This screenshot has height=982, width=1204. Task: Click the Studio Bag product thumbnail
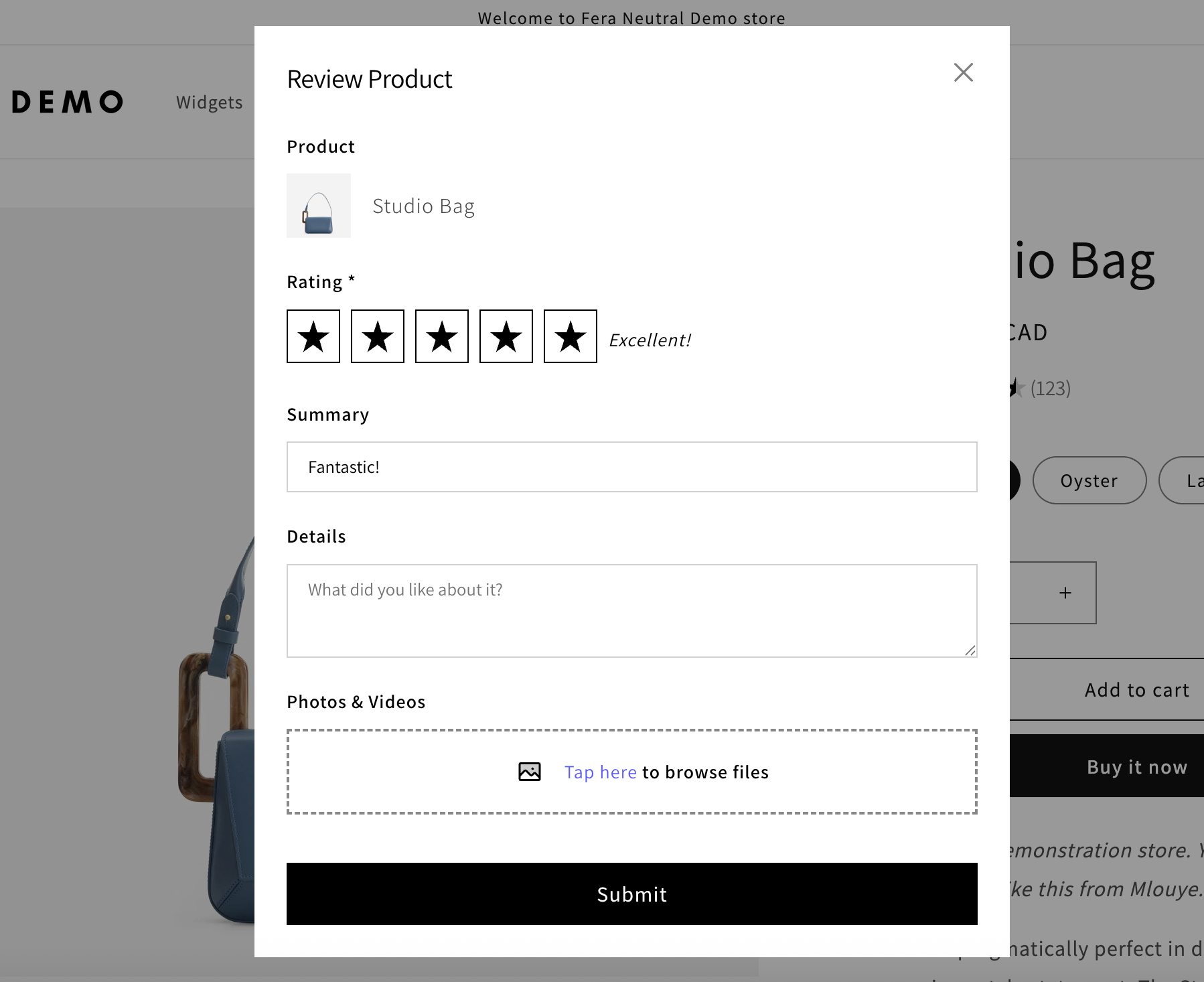(x=319, y=206)
